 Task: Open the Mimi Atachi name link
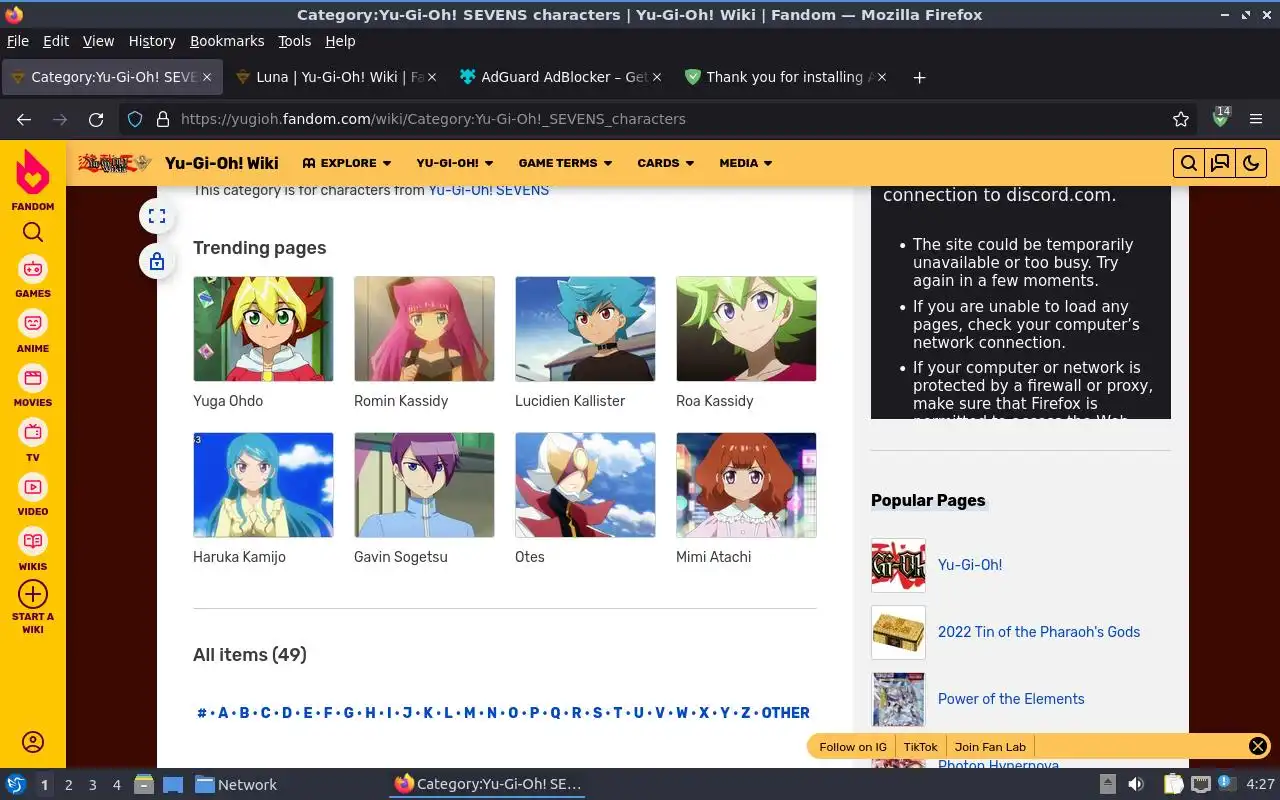coord(713,557)
